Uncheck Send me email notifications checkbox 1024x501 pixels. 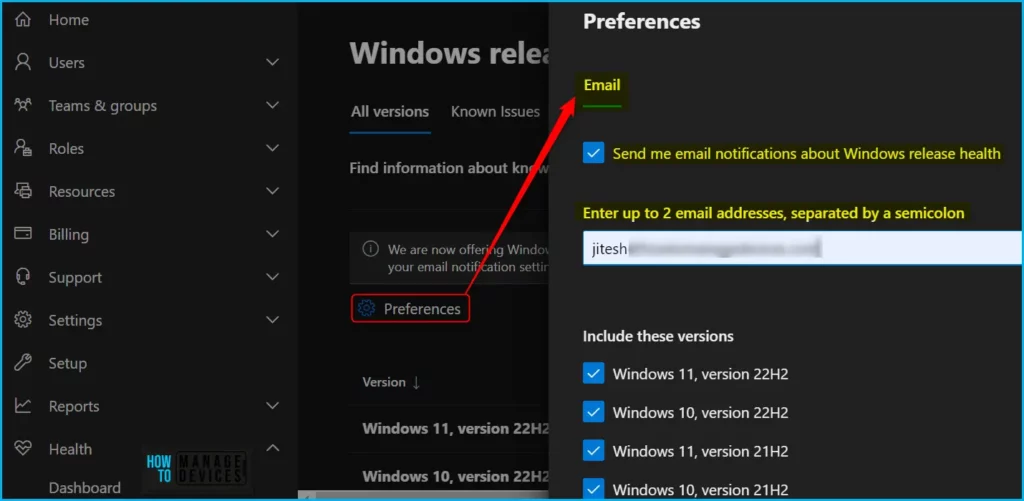pyautogui.click(x=594, y=154)
